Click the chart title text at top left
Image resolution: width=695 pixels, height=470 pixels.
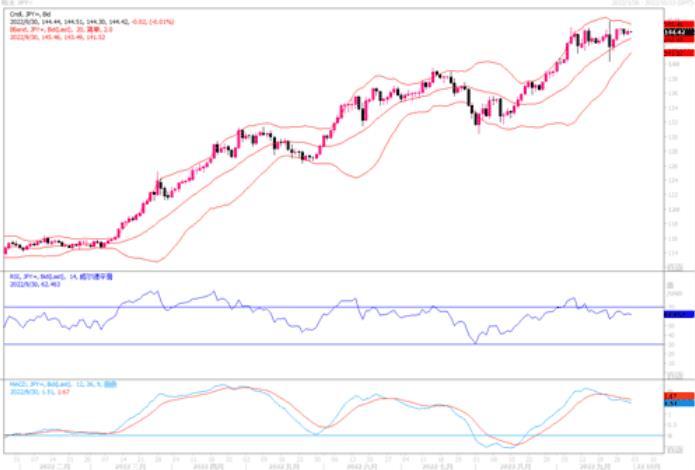pyautogui.click(x=15, y=3)
